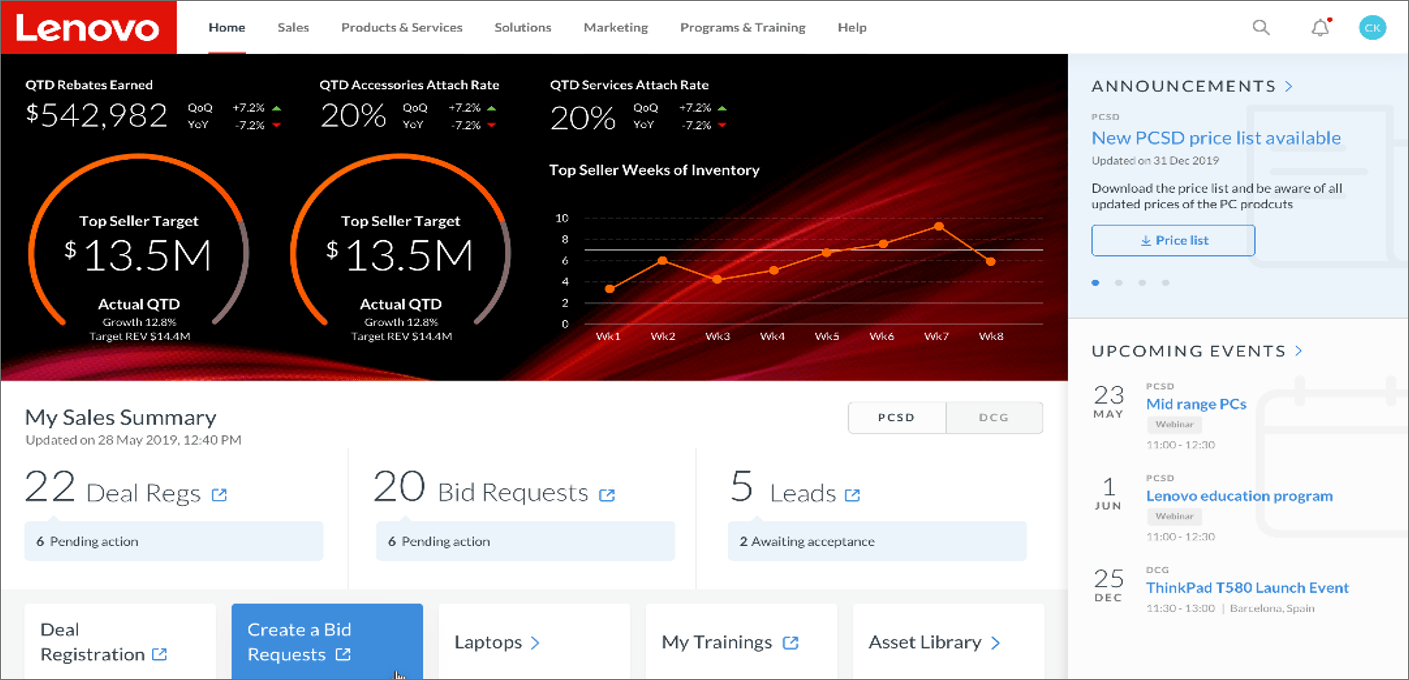Click Webinar tag under Lenovo education program
This screenshot has width=1409, height=680.
pos(1174,516)
